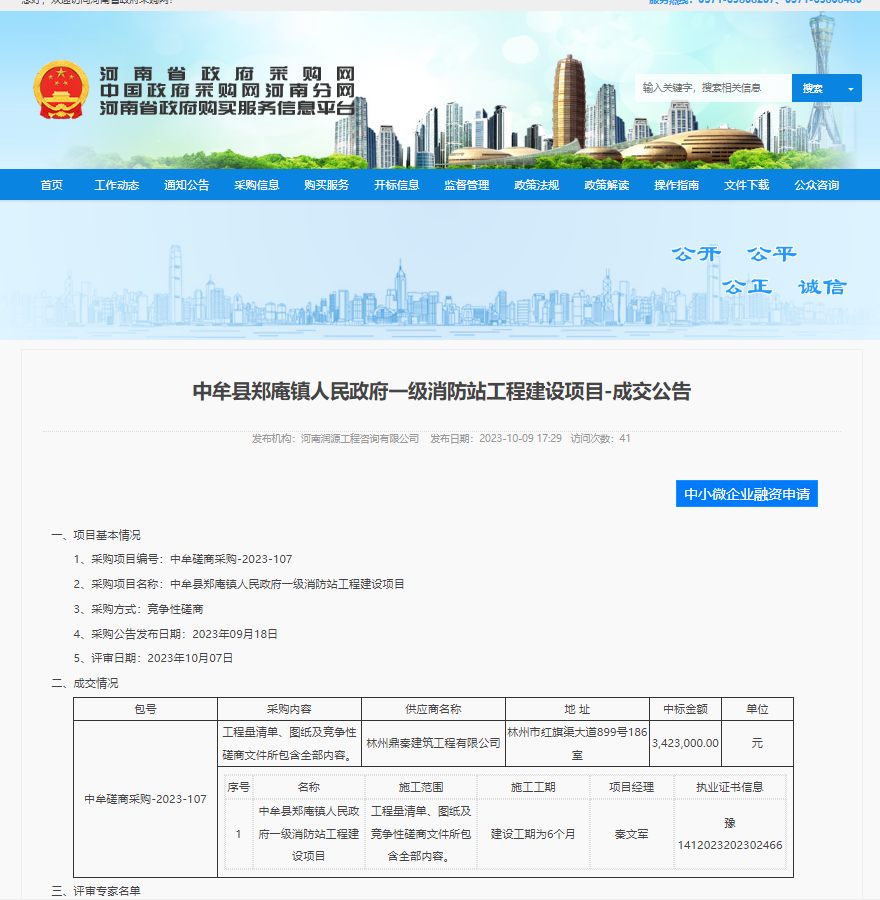Image resolution: width=880 pixels, height=900 pixels.
Task: Click the announcement title heading text
Action: 441,391
